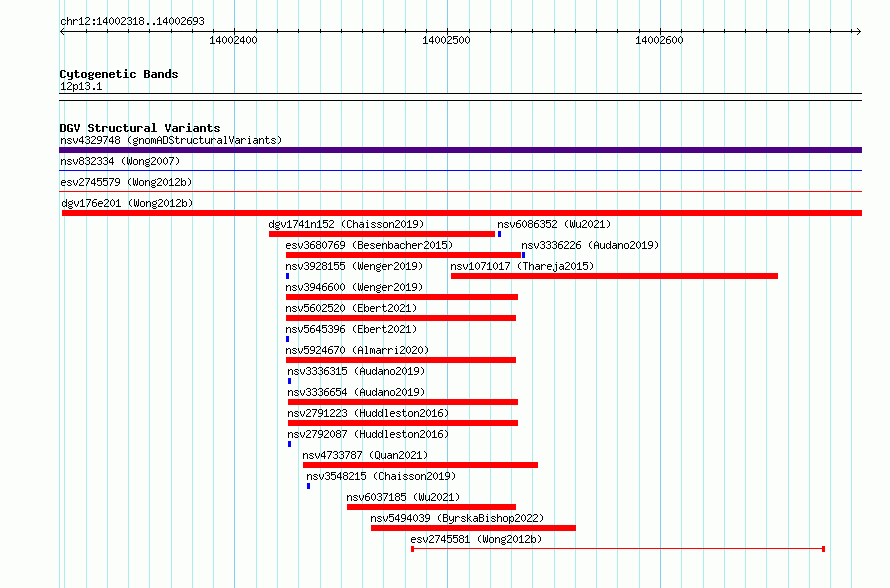Click the blue nsv6086352 insertion marker

click(499, 234)
